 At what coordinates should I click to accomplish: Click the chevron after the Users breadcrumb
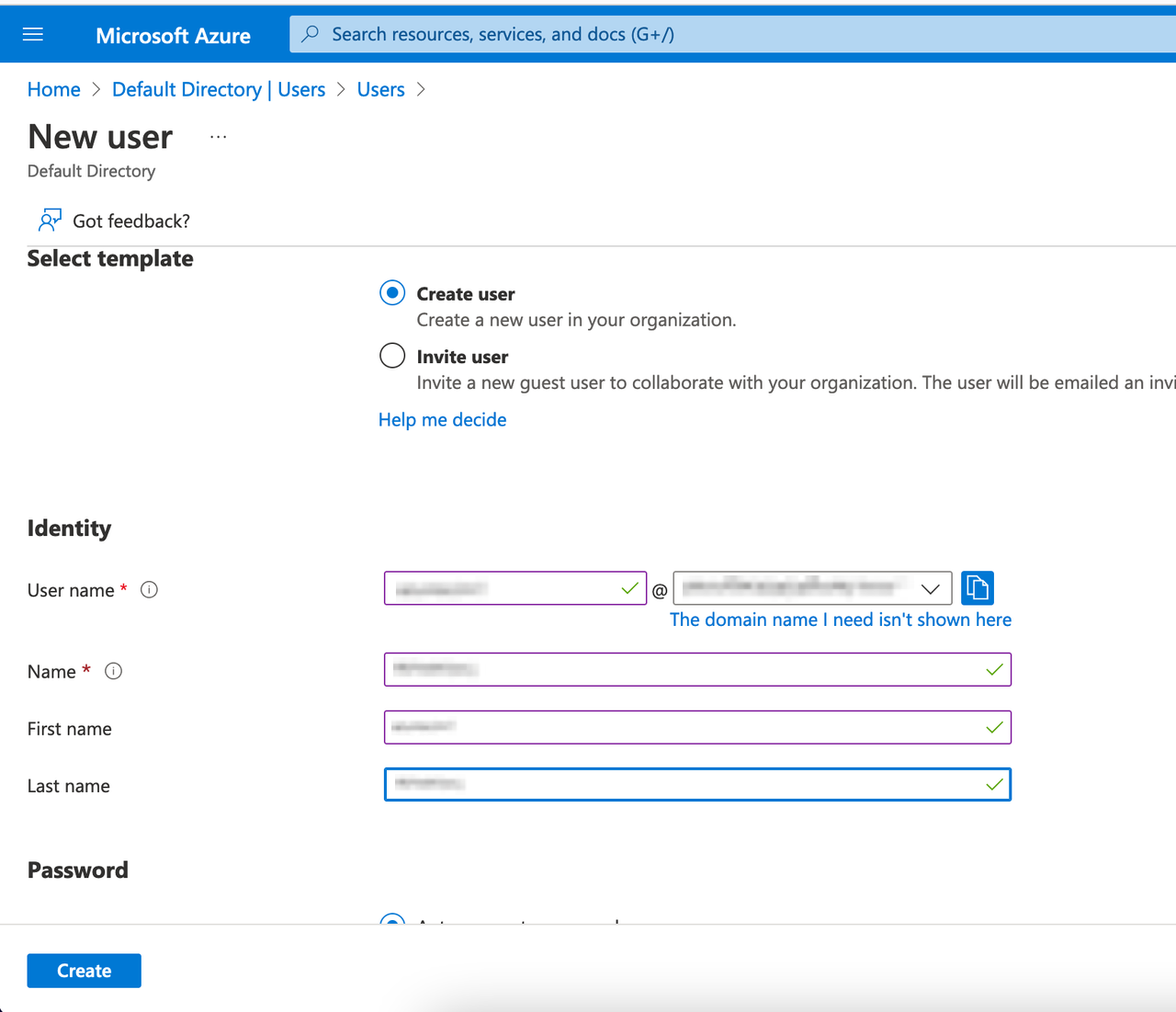coord(421,89)
